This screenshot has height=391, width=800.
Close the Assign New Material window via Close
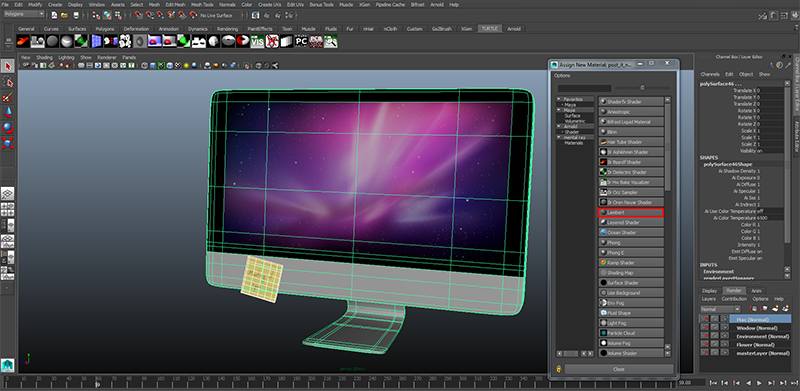pyautogui.click(x=618, y=369)
